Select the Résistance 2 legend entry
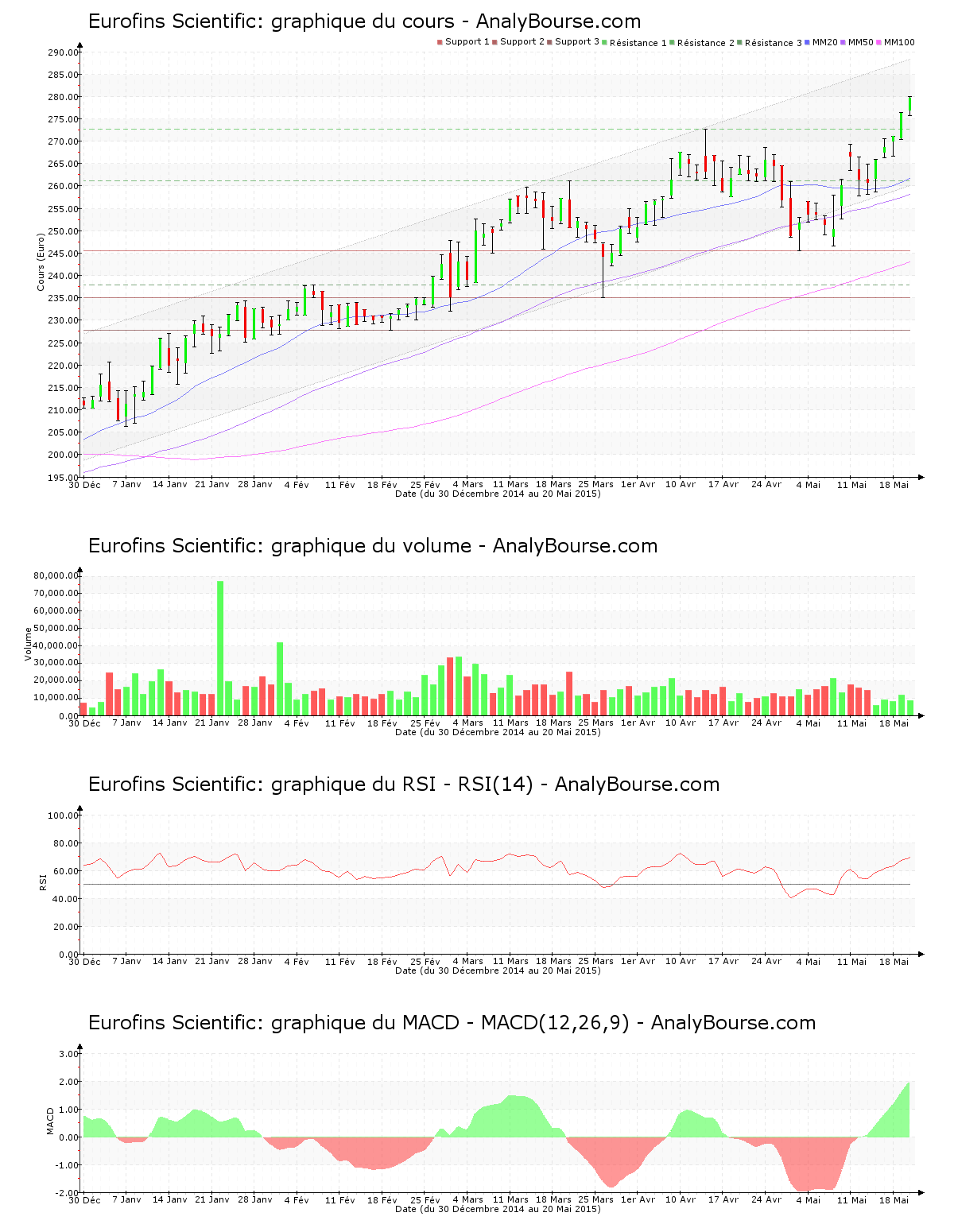 click(x=702, y=42)
